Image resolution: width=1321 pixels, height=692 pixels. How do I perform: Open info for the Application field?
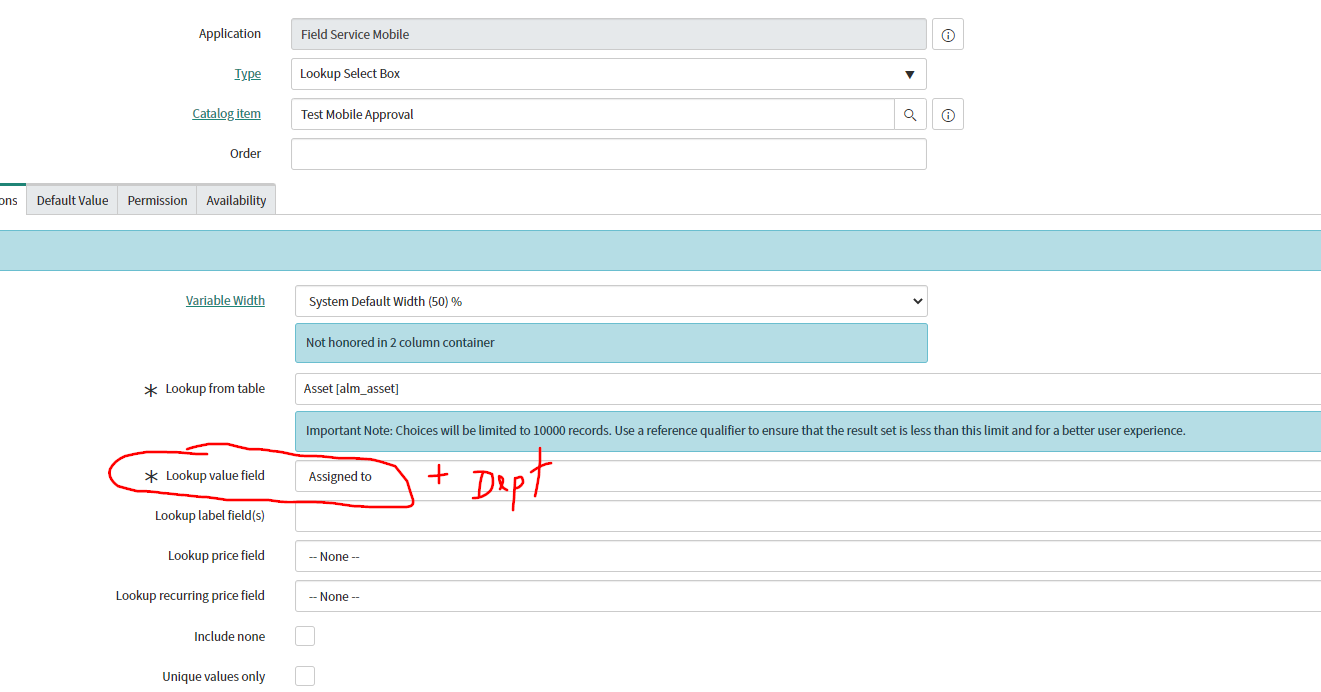[x=946, y=33]
